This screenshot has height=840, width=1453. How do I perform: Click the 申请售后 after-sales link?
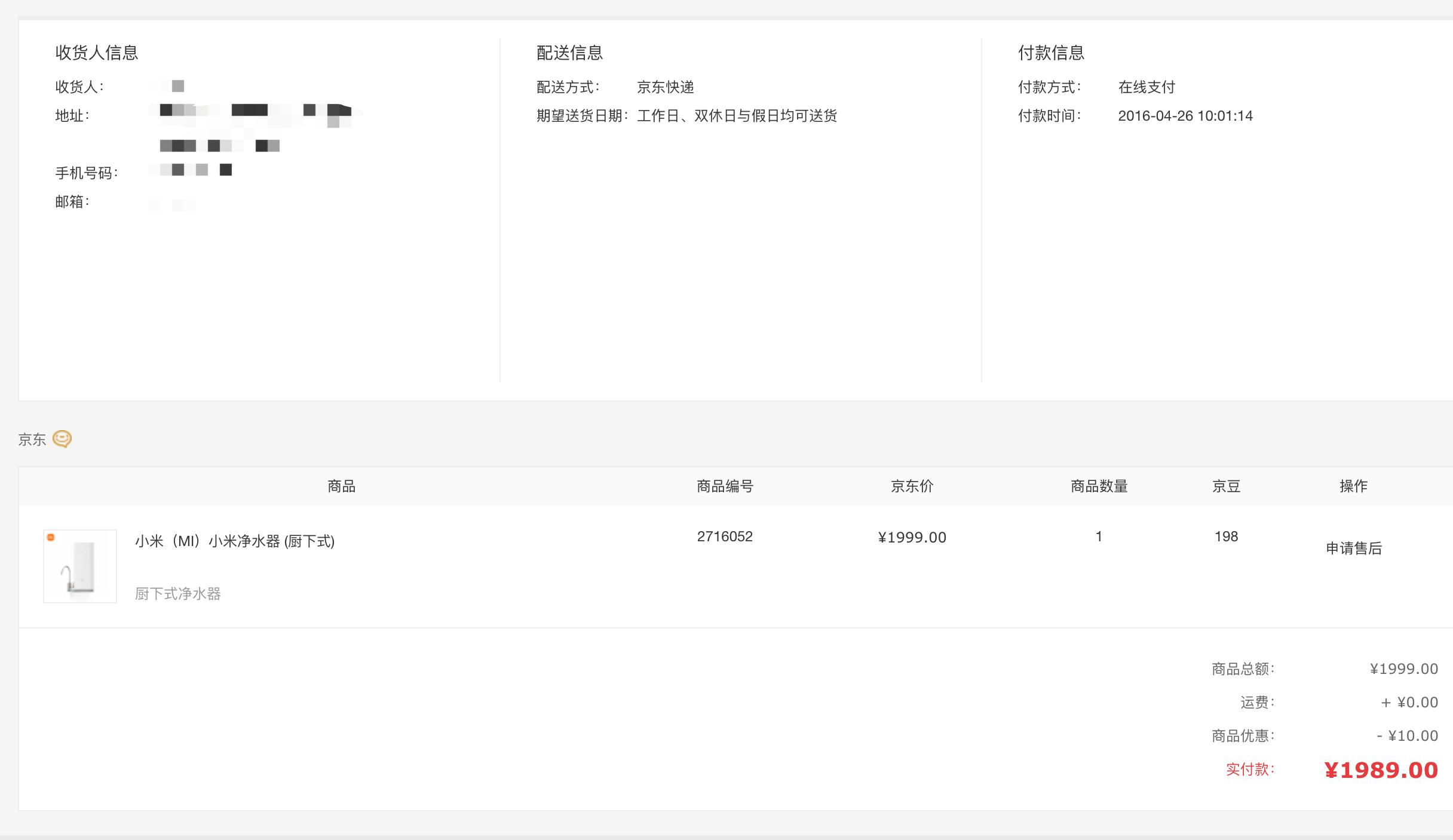[x=1354, y=548]
